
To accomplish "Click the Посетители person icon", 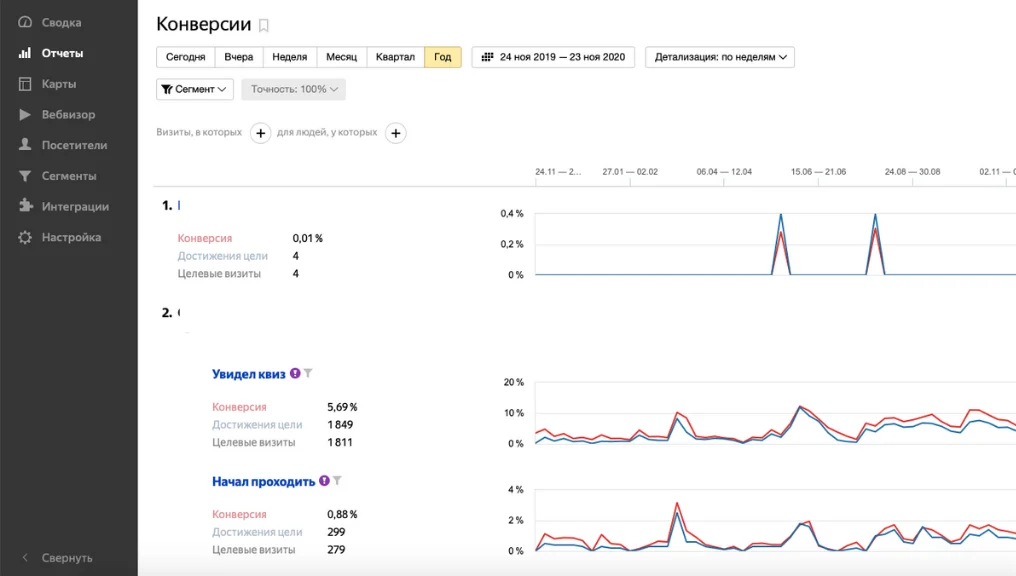I will (x=25, y=144).
